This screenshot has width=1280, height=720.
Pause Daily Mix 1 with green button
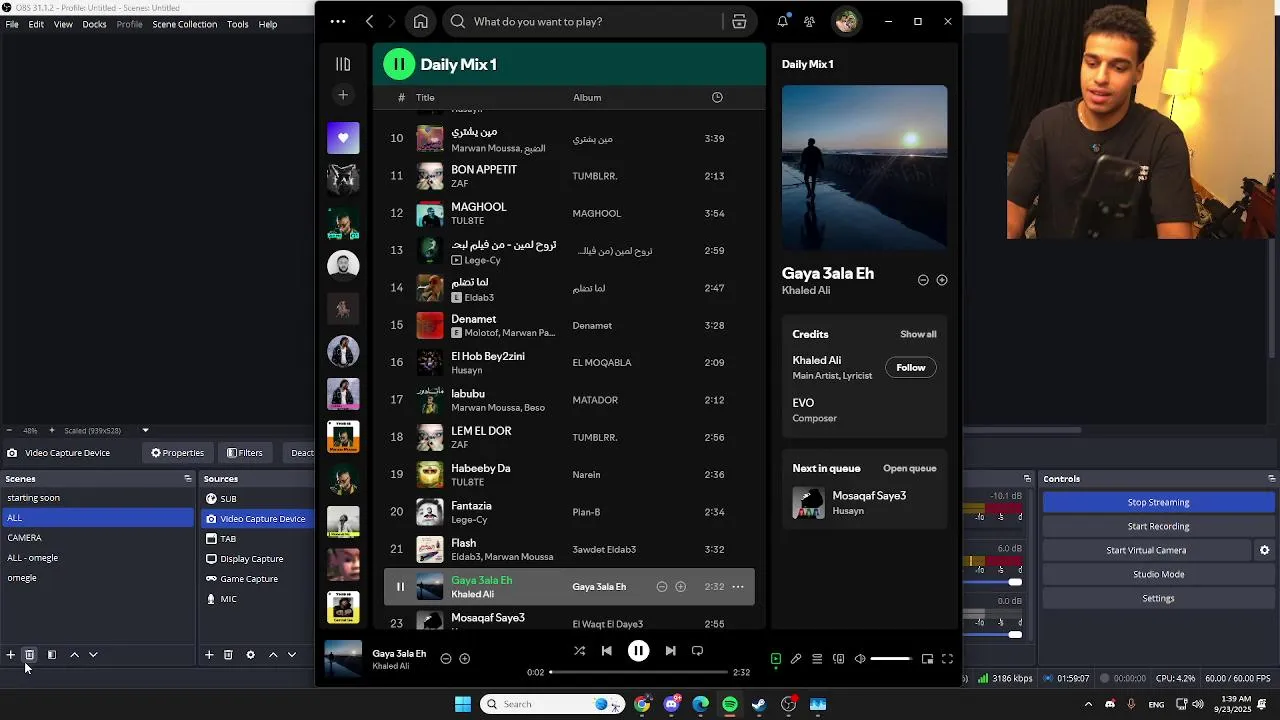click(399, 64)
